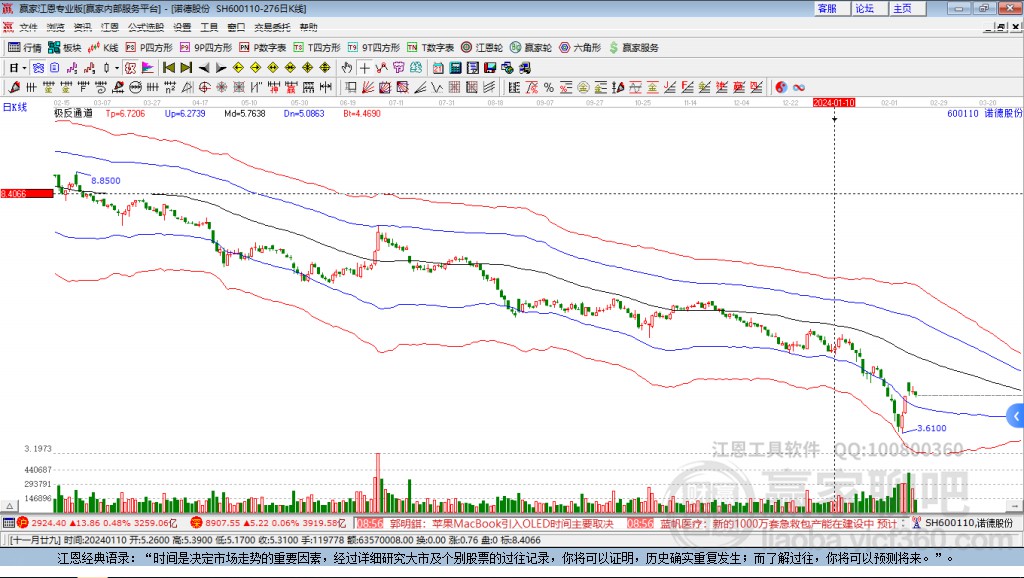Move chart right with black right arrow
Screen dimensions: 1024x578
coord(221,68)
